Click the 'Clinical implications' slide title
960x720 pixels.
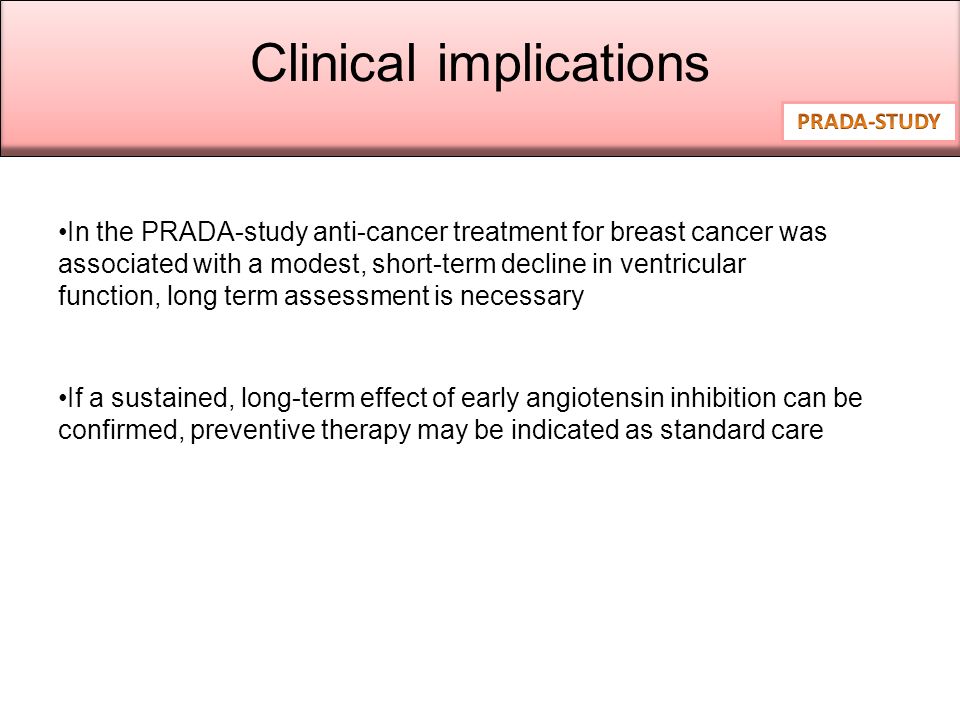[479, 64]
